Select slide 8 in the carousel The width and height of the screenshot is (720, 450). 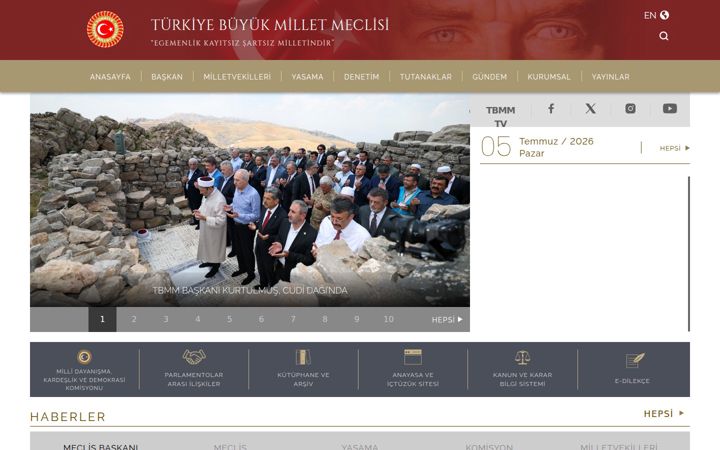tap(325, 319)
